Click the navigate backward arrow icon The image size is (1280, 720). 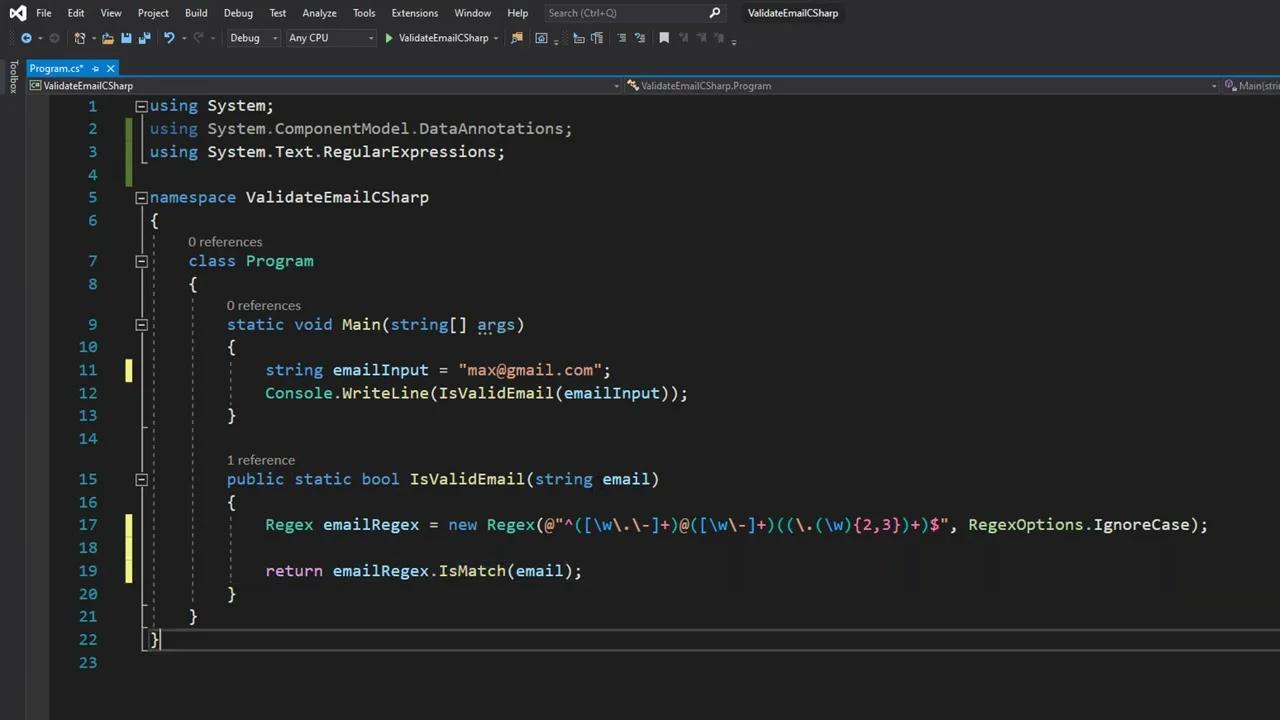click(26, 38)
